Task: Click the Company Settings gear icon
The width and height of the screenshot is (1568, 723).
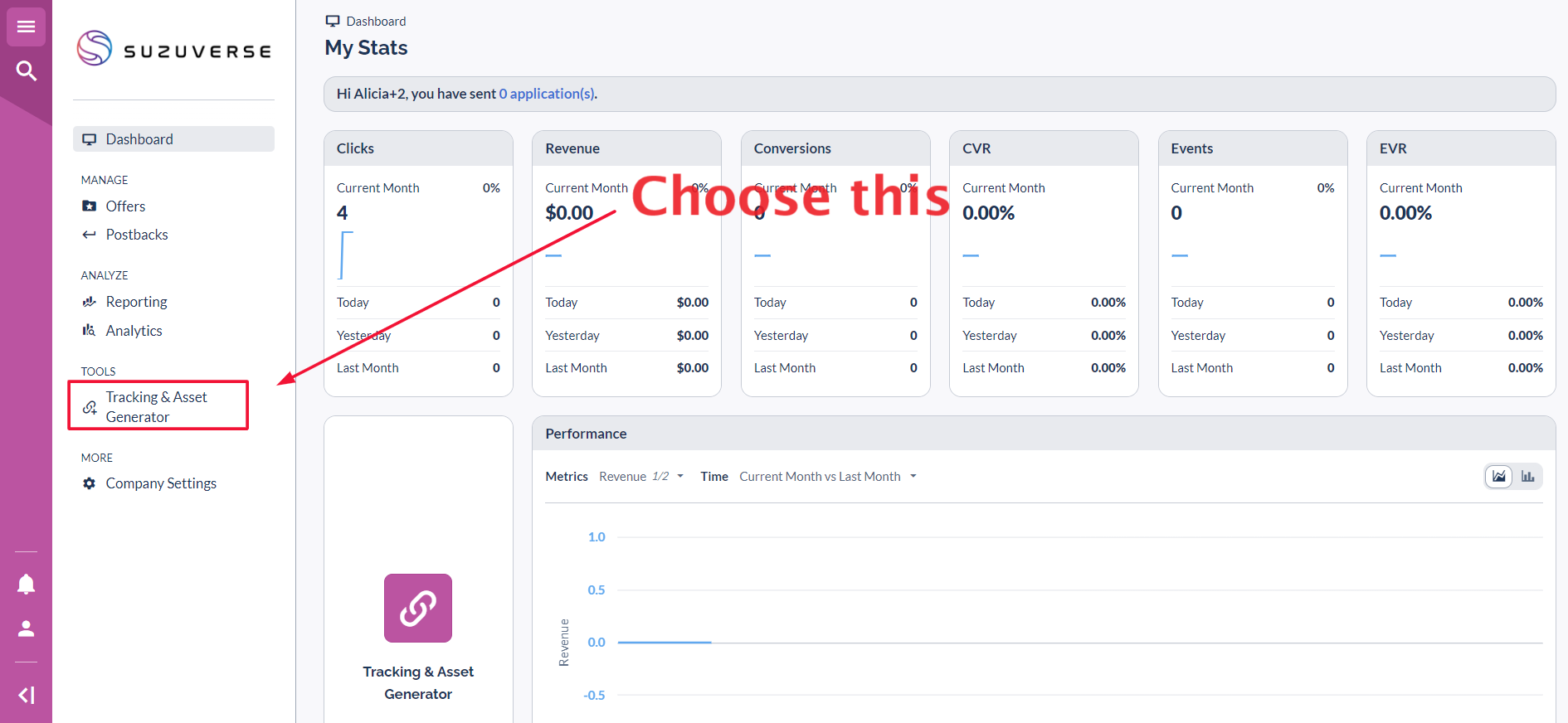Action: point(90,483)
